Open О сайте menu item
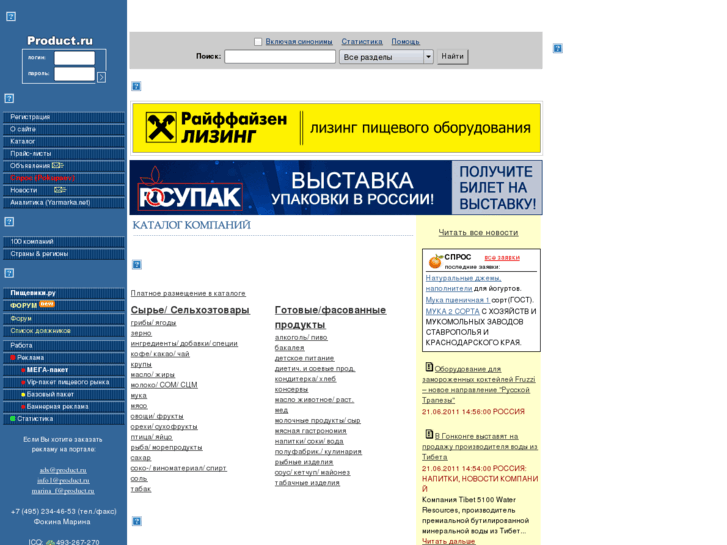 point(64,129)
